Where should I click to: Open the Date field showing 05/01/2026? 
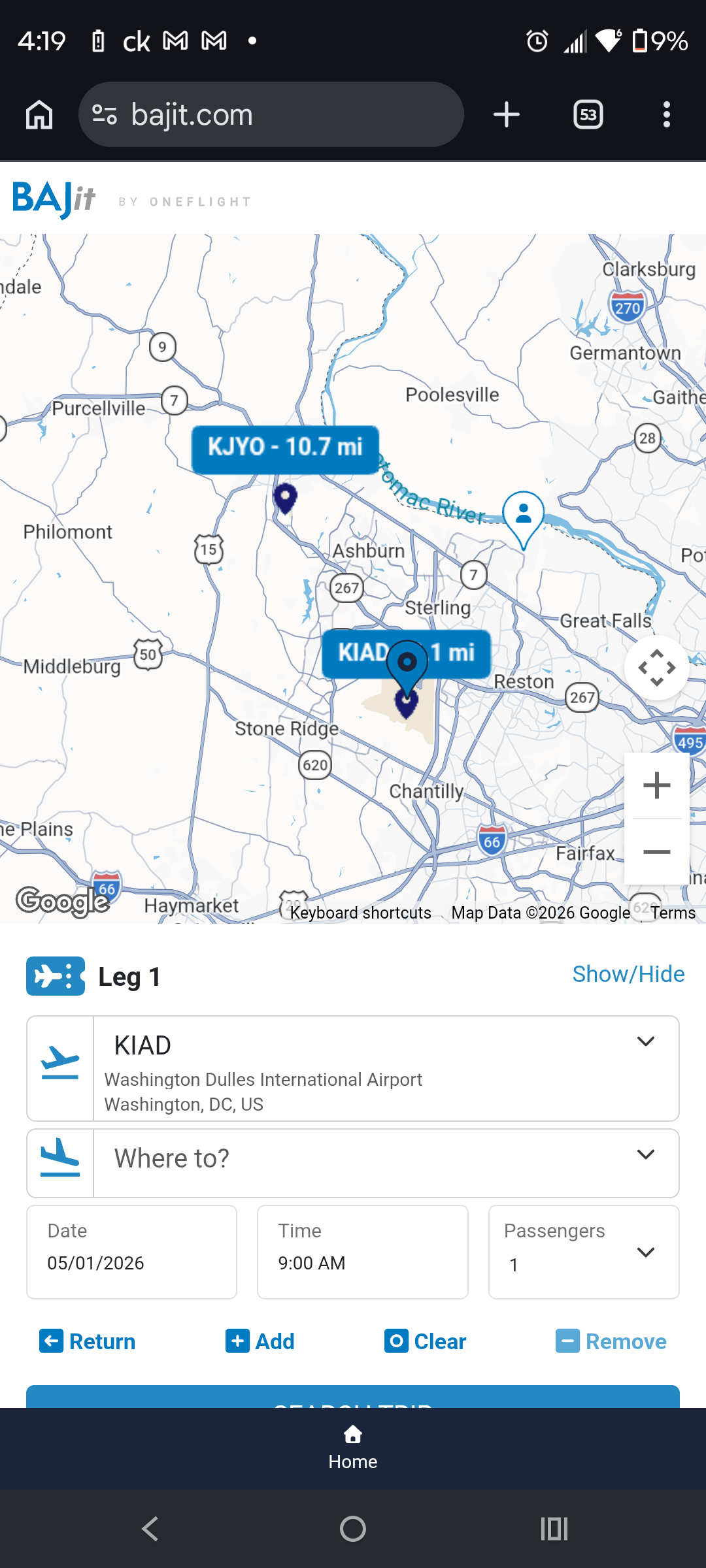pyautogui.click(x=131, y=1252)
